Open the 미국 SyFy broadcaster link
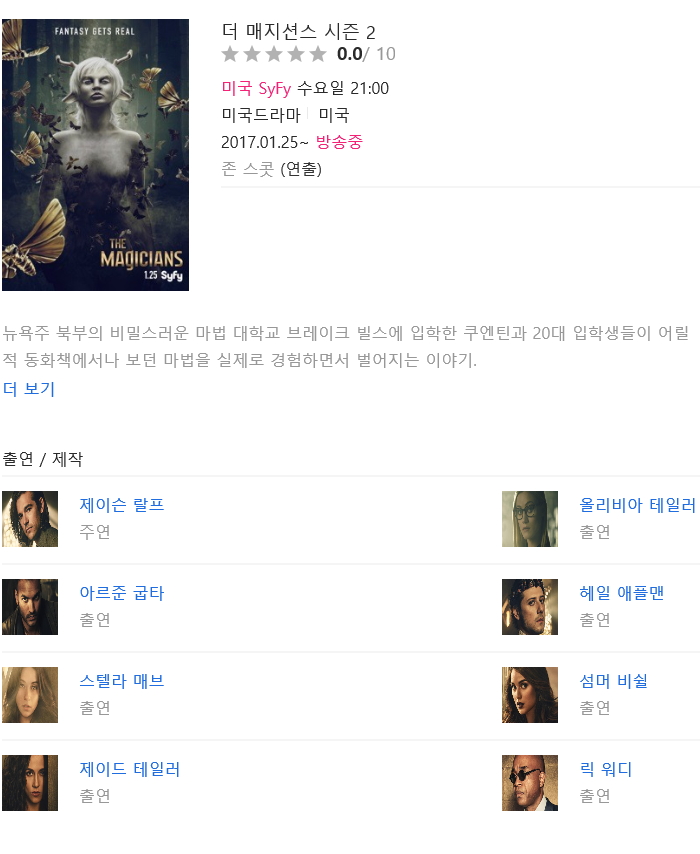This screenshot has height=854, width=700. coord(256,88)
